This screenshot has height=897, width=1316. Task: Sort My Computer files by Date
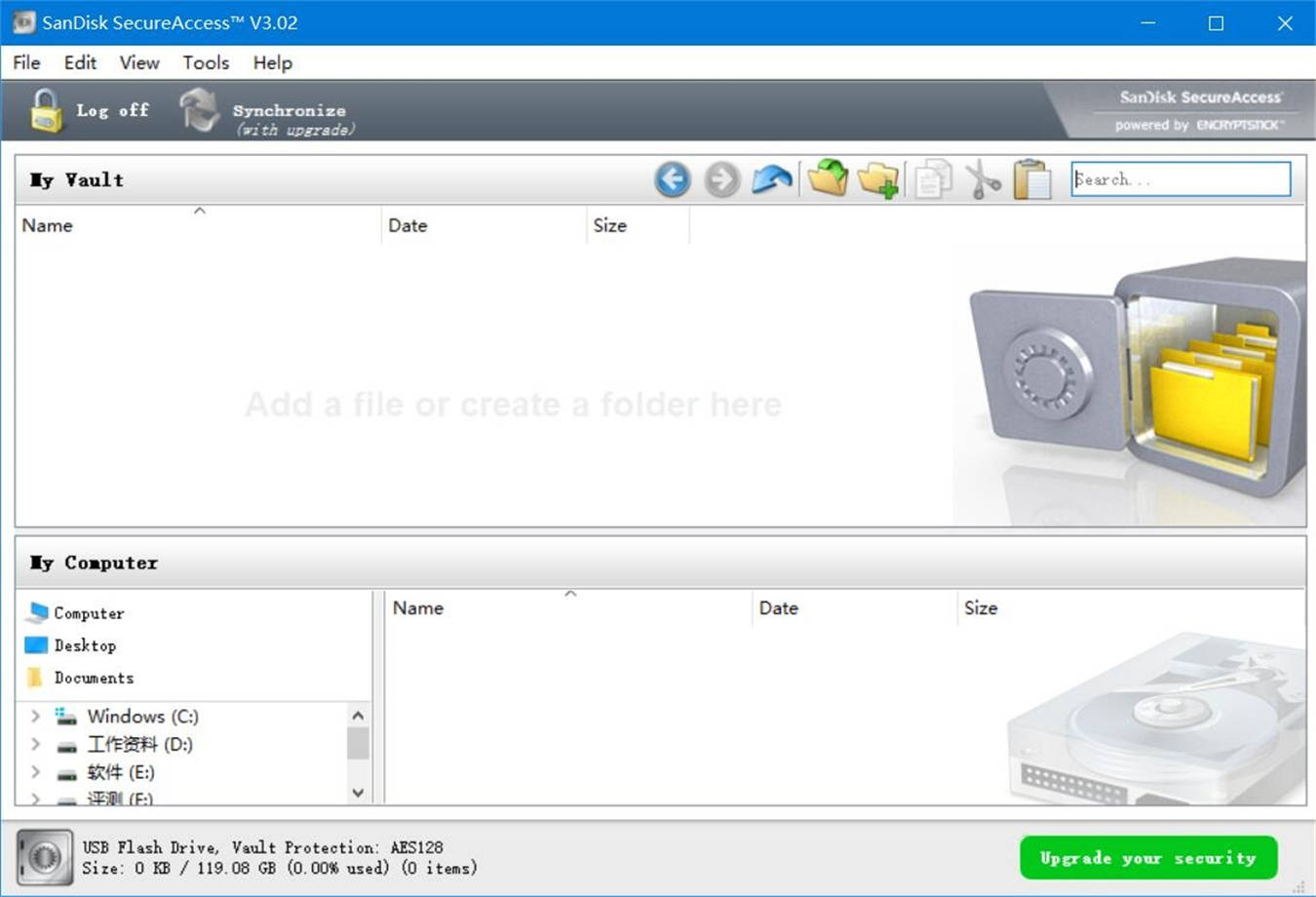(x=855, y=607)
